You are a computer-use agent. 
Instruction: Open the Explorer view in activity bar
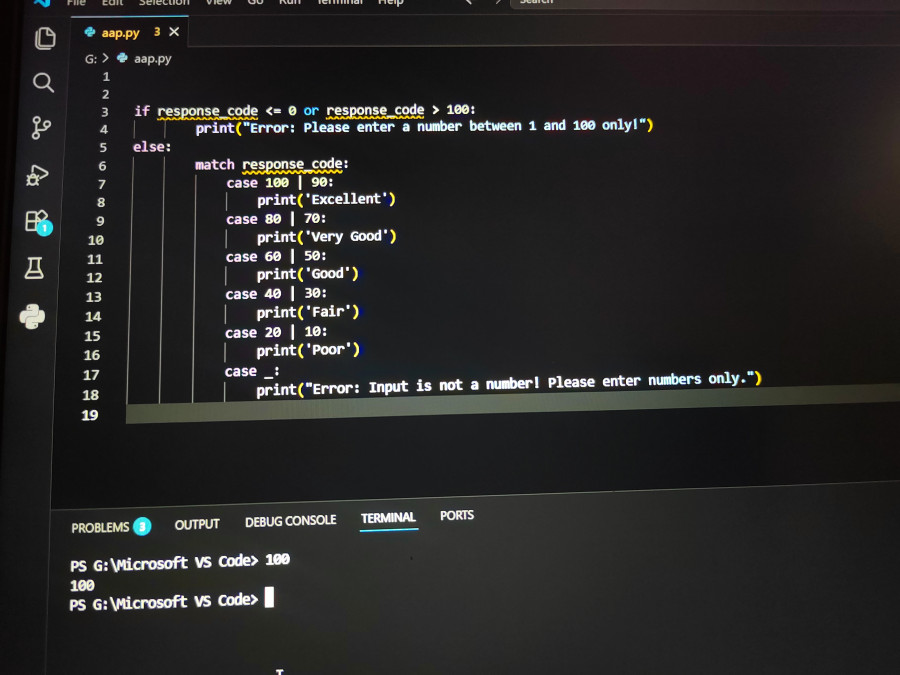[x=45, y=38]
